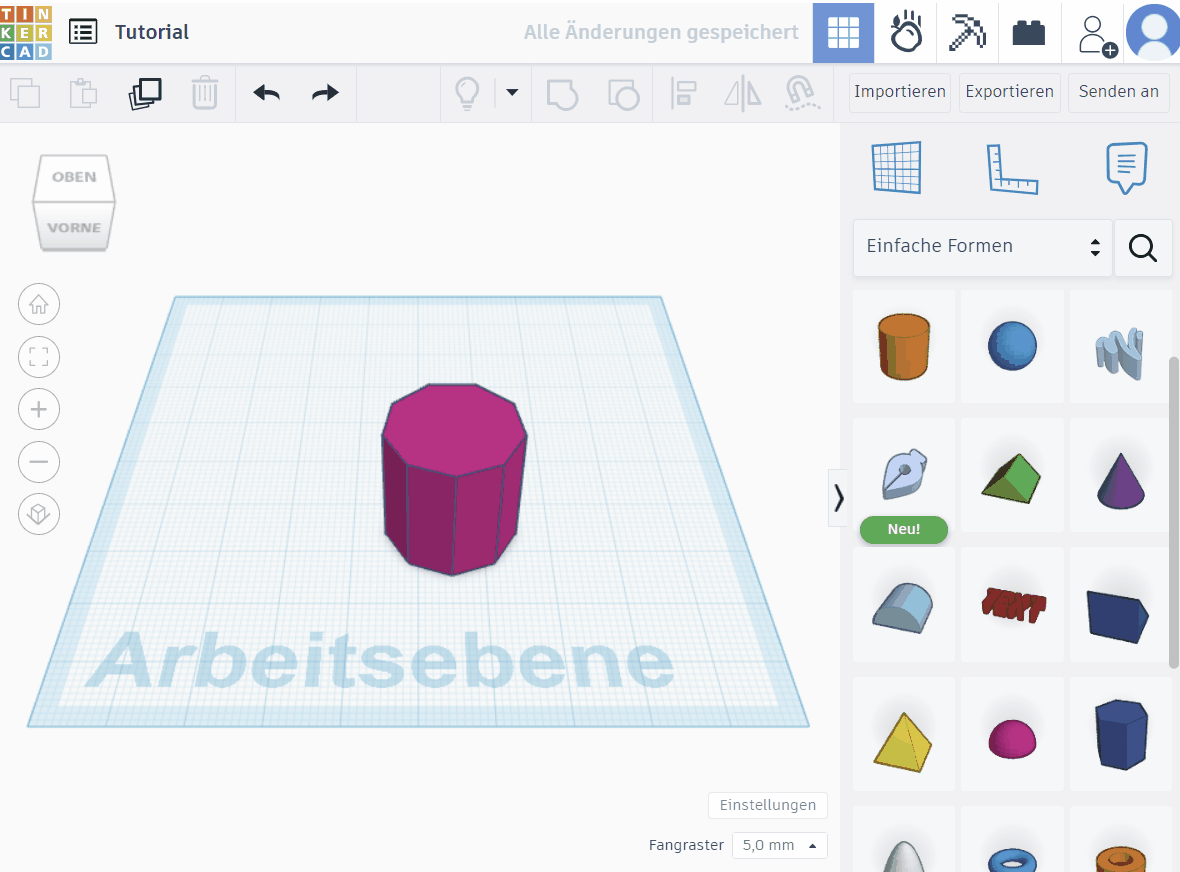This screenshot has width=1180, height=872.
Task: Pick the dark blue wedge shape
Action: pos(1118,616)
